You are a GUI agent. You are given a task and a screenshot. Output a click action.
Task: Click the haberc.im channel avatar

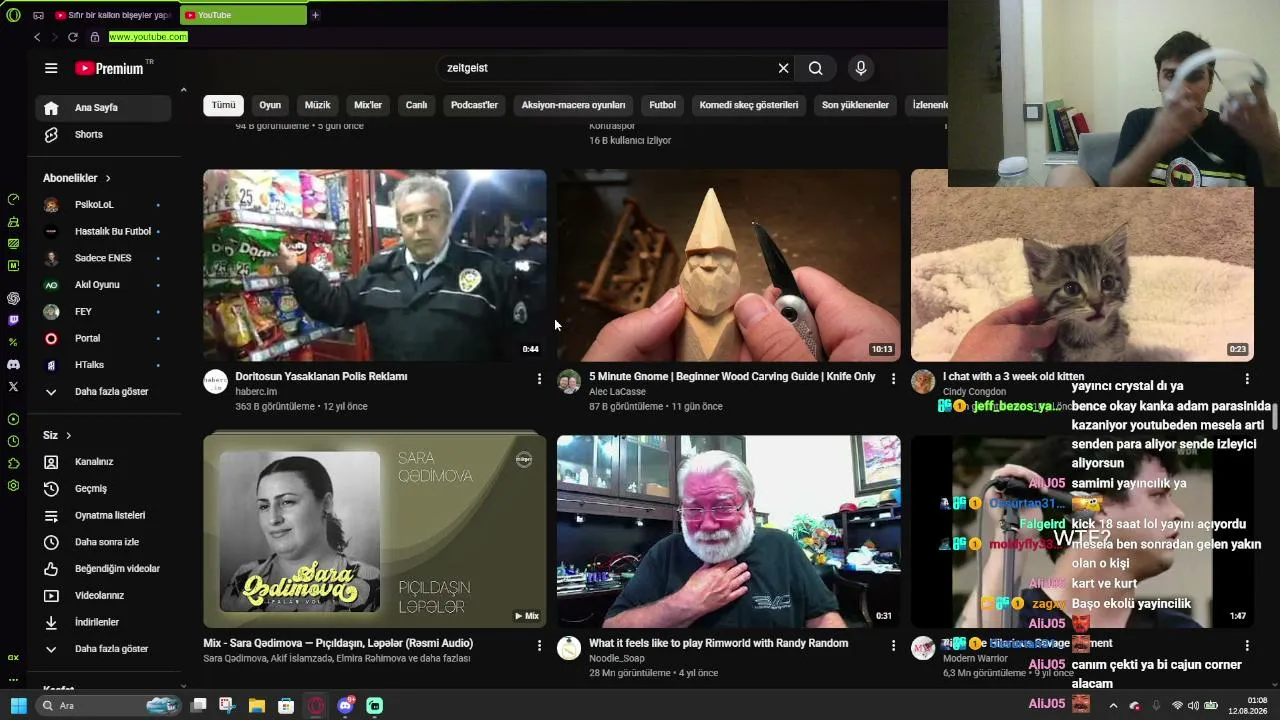pos(216,382)
